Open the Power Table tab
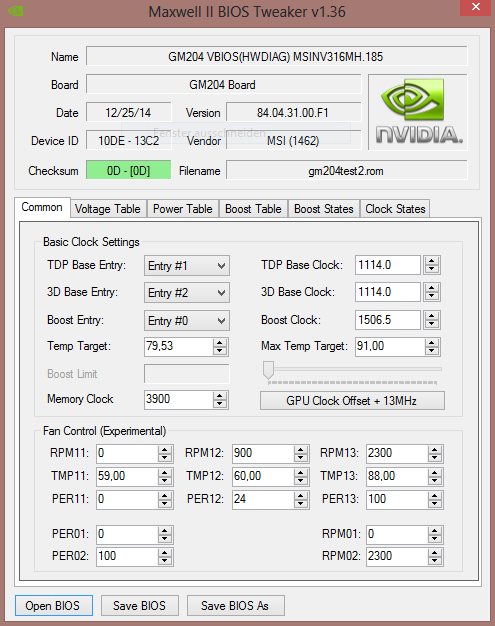This screenshot has width=495, height=626. point(183,209)
